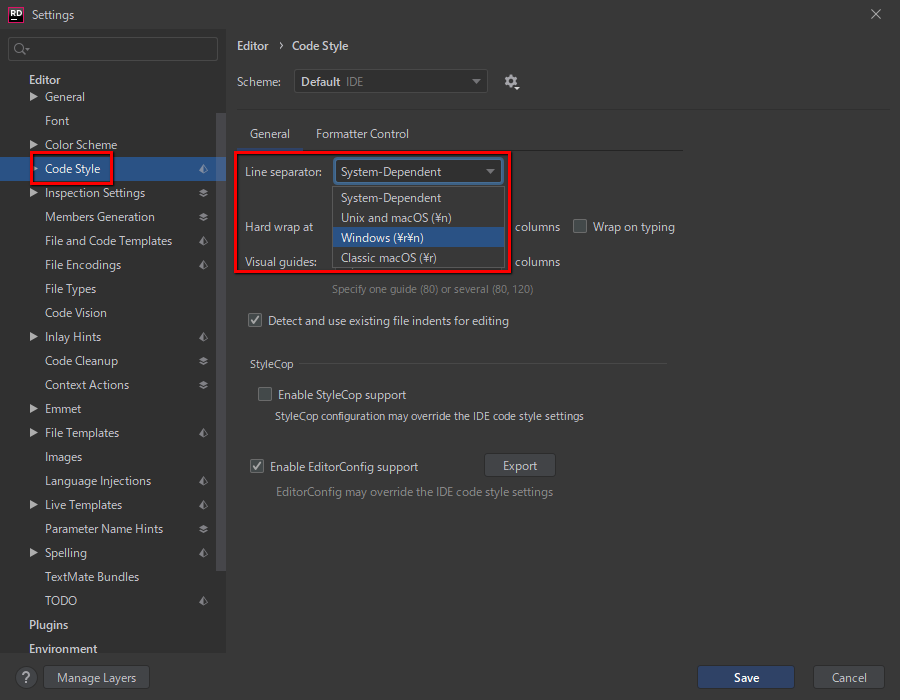
Task: Toggle Detect and use existing file indents
Action: (x=255, y=320)
